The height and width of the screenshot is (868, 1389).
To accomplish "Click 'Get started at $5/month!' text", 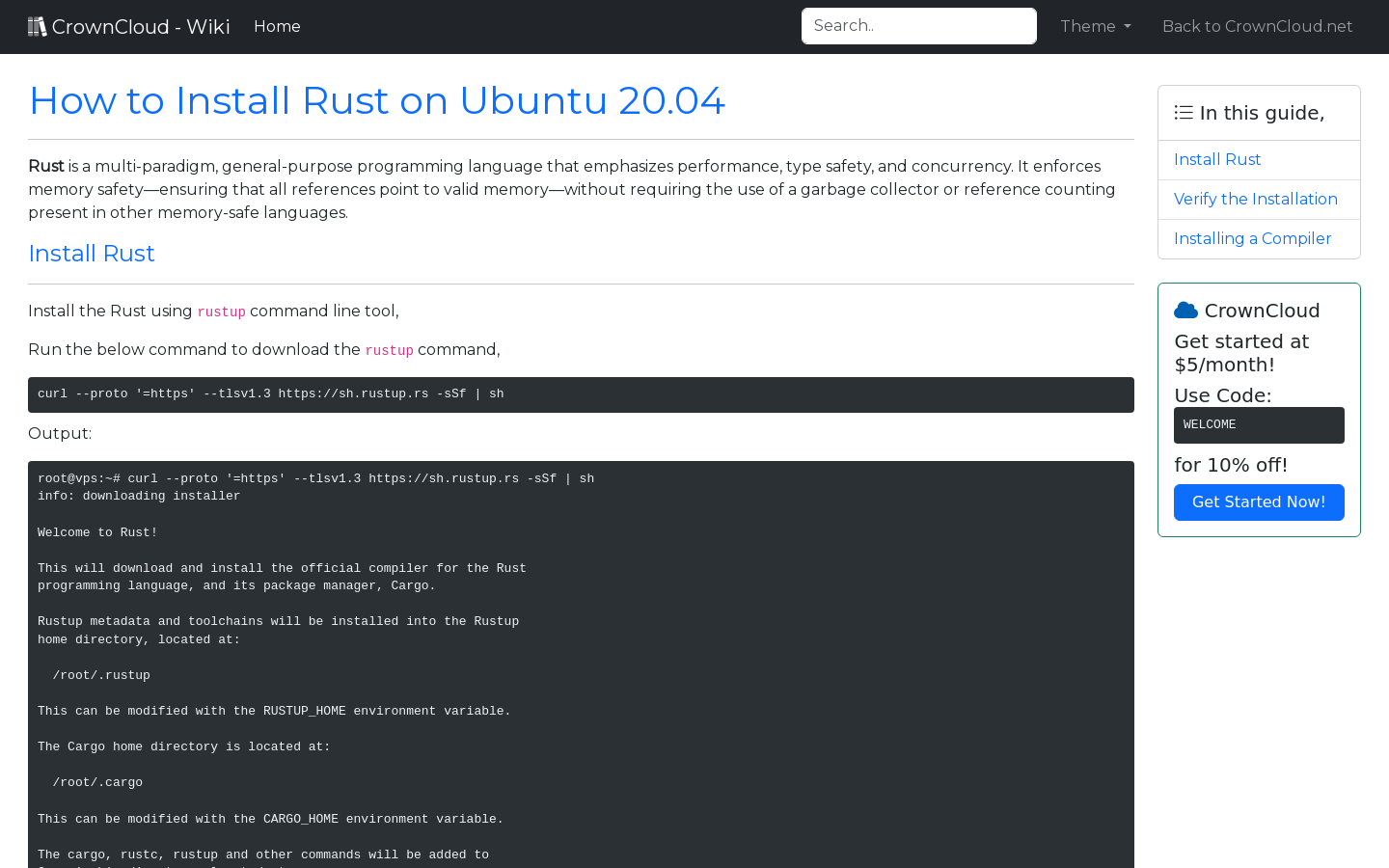I will coord(1241,353).
